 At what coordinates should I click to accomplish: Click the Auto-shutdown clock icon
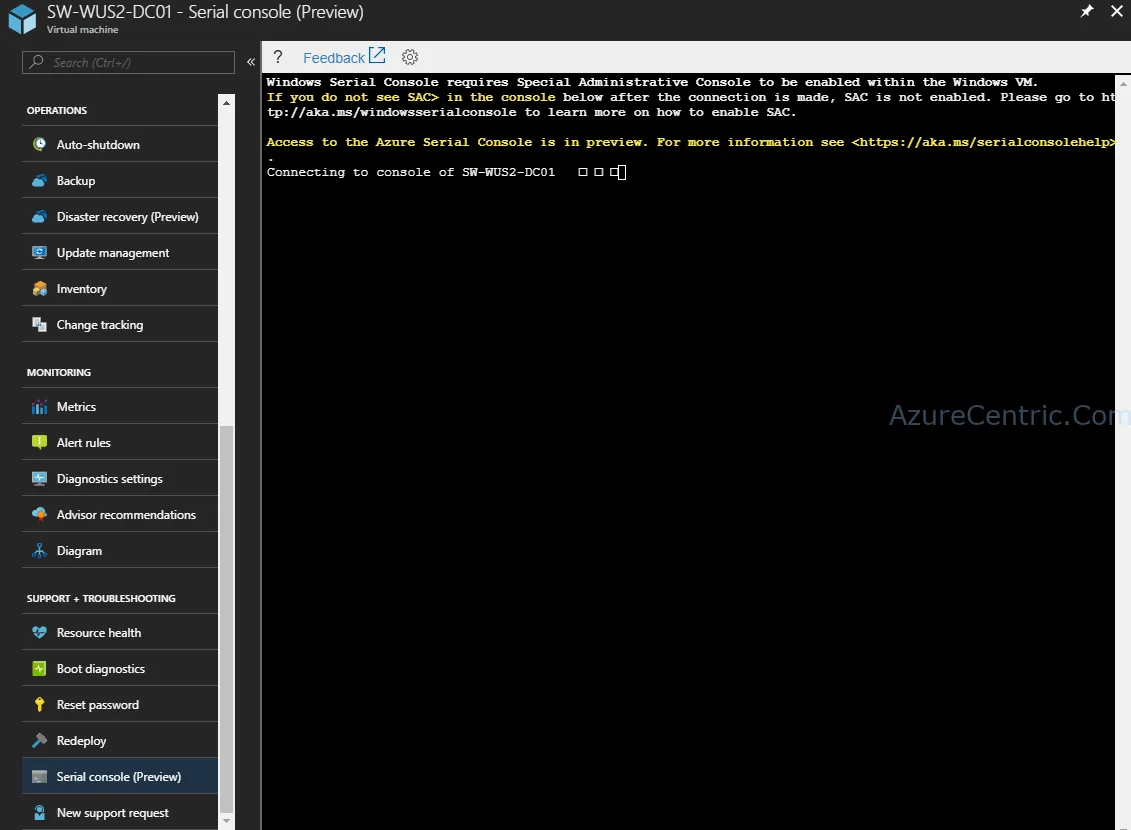(x=40, y=144)
